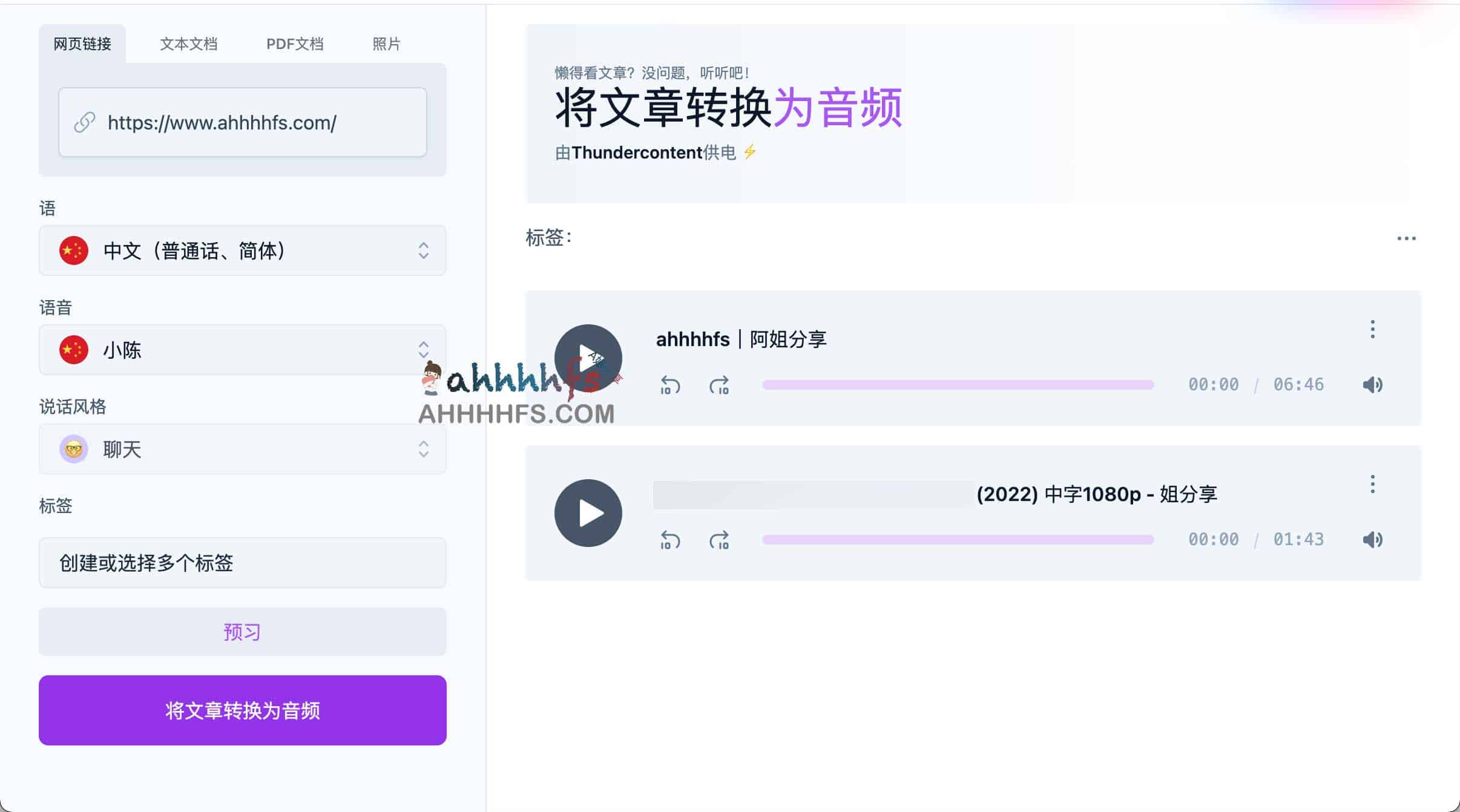This screenshot has width=1460, height=812.
Task: Open the 说话风格 style dropdown showing 聊天
Action: 242,449
